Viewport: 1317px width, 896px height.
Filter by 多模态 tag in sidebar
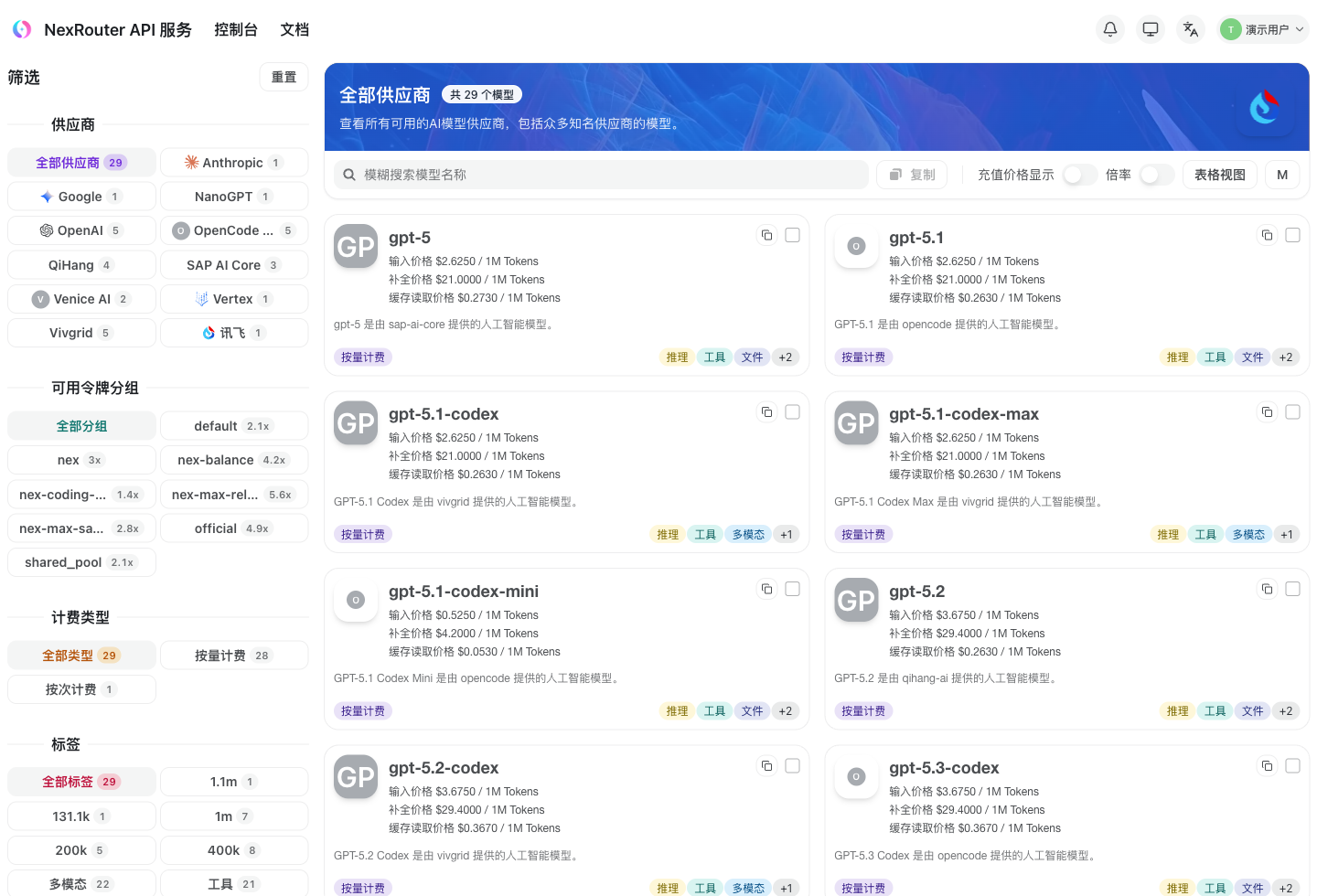[81, 884]
